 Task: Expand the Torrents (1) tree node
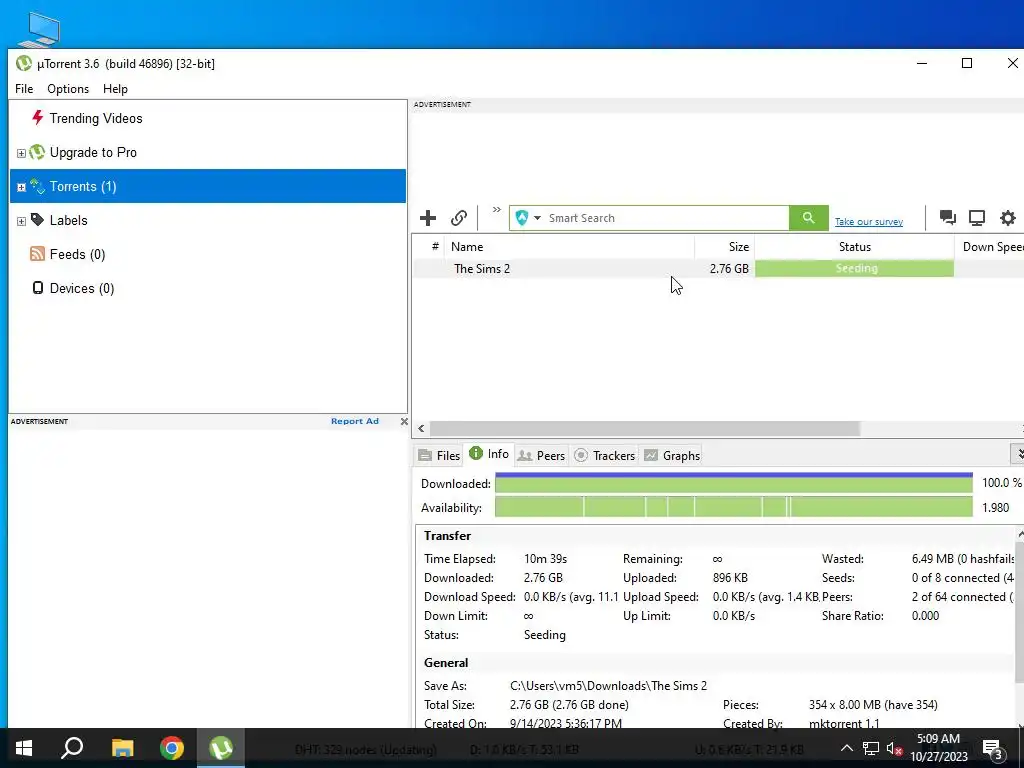pos(21,187)
